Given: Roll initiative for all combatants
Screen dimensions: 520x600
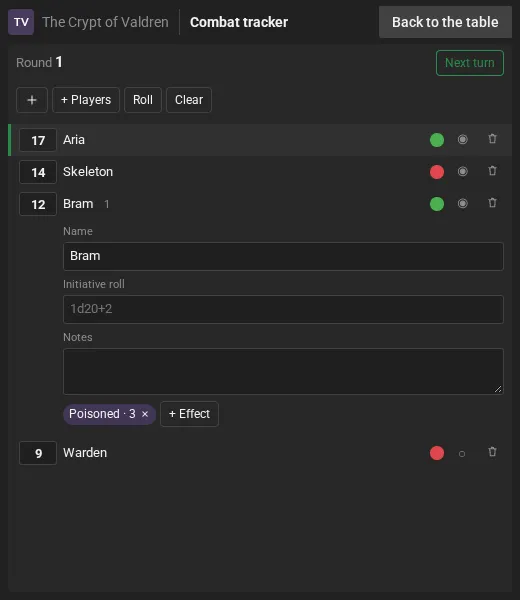Looking at the screenshot, I should coord(143,100).
